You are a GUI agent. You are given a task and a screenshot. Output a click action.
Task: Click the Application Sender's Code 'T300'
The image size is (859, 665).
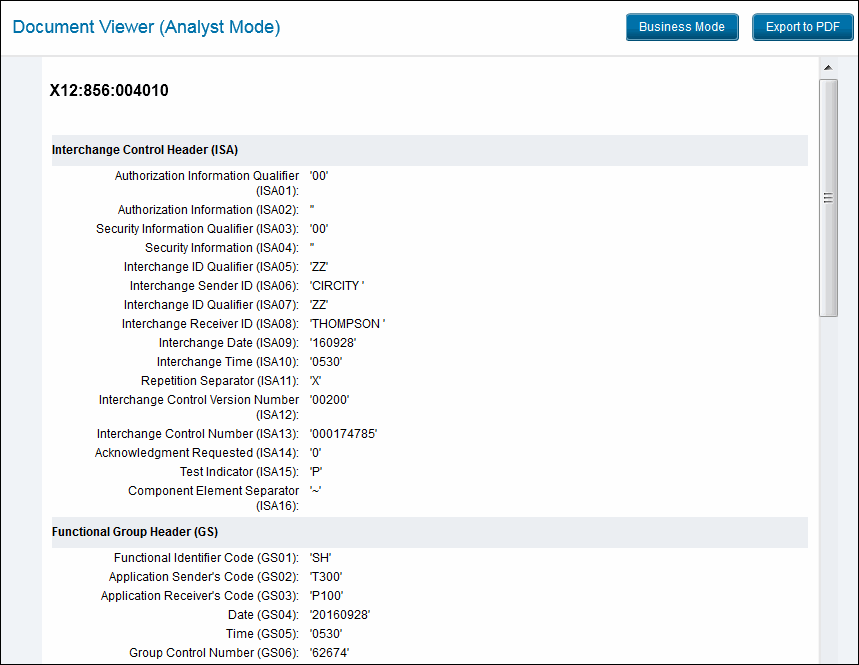(327, 577)
